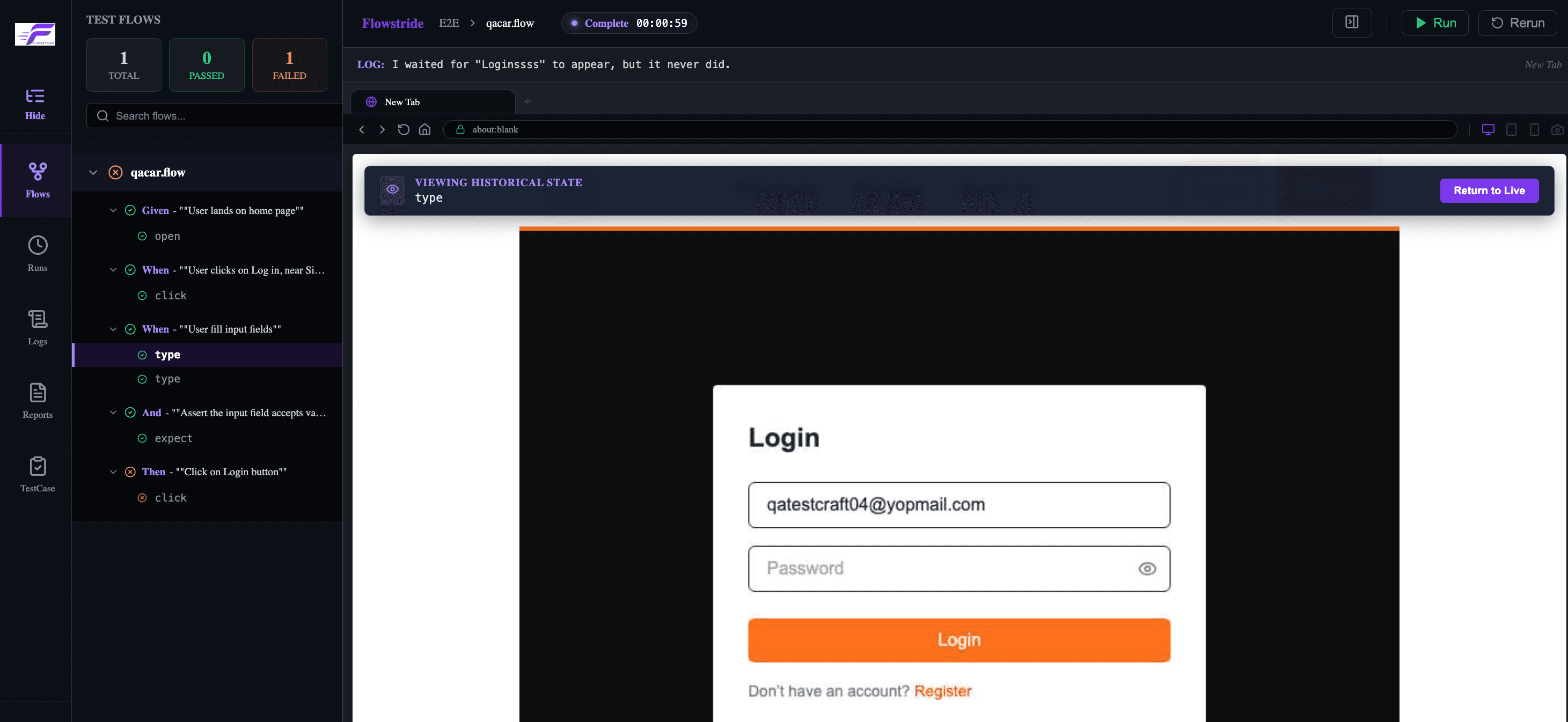
Task: Filter by Failed flows card
Action: (289, 65)
